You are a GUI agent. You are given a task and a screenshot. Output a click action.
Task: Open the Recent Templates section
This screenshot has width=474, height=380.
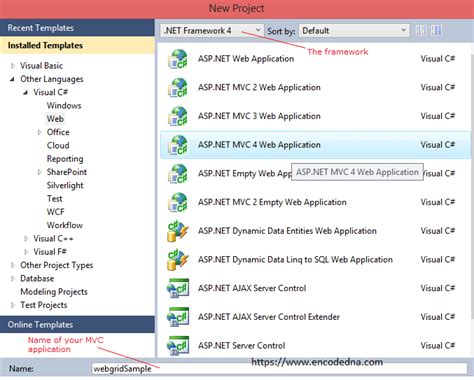(77, 28)
